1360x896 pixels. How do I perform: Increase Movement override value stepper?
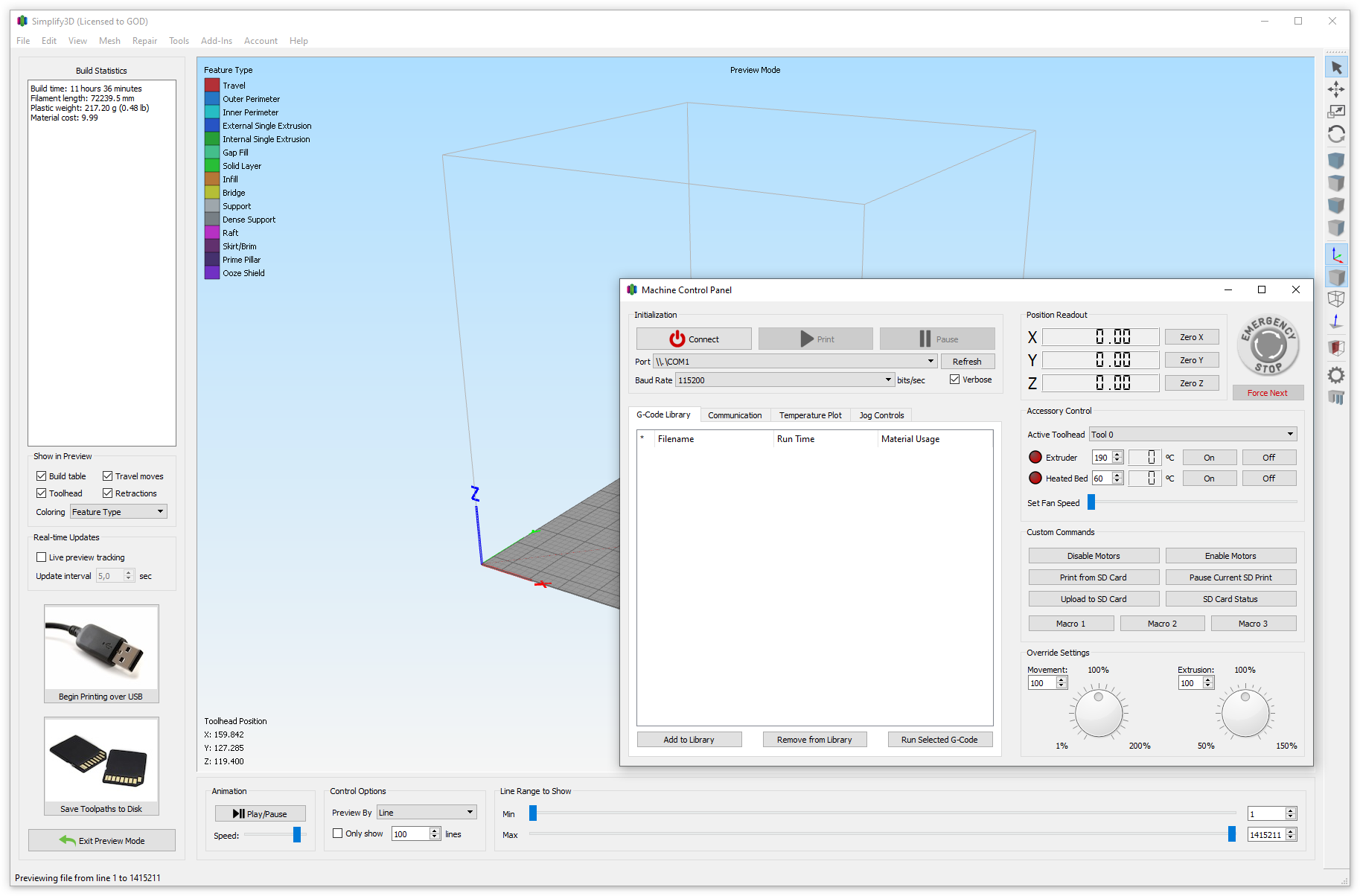click(1061, 679)
